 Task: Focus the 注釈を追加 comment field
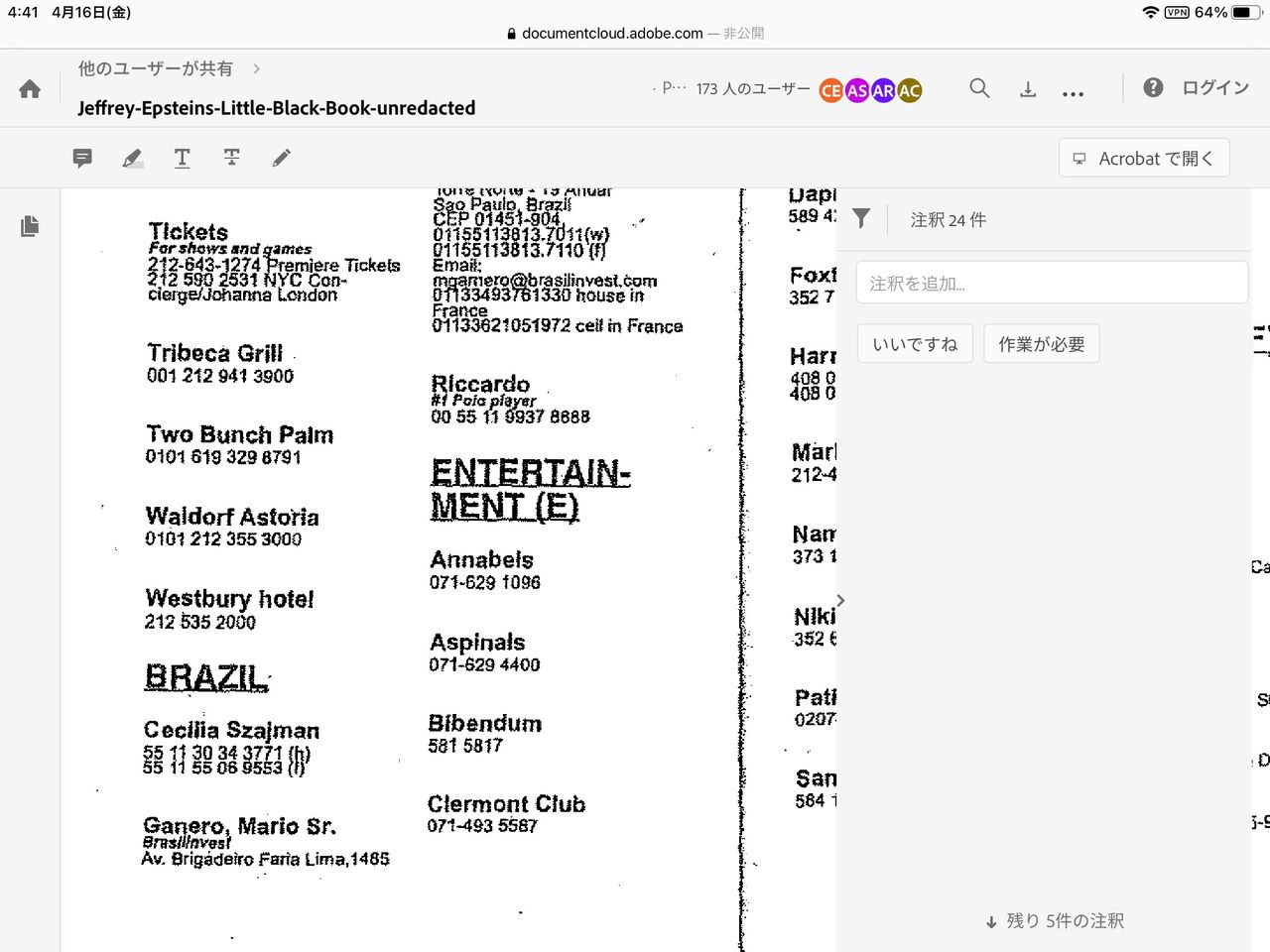(1052, 283)
